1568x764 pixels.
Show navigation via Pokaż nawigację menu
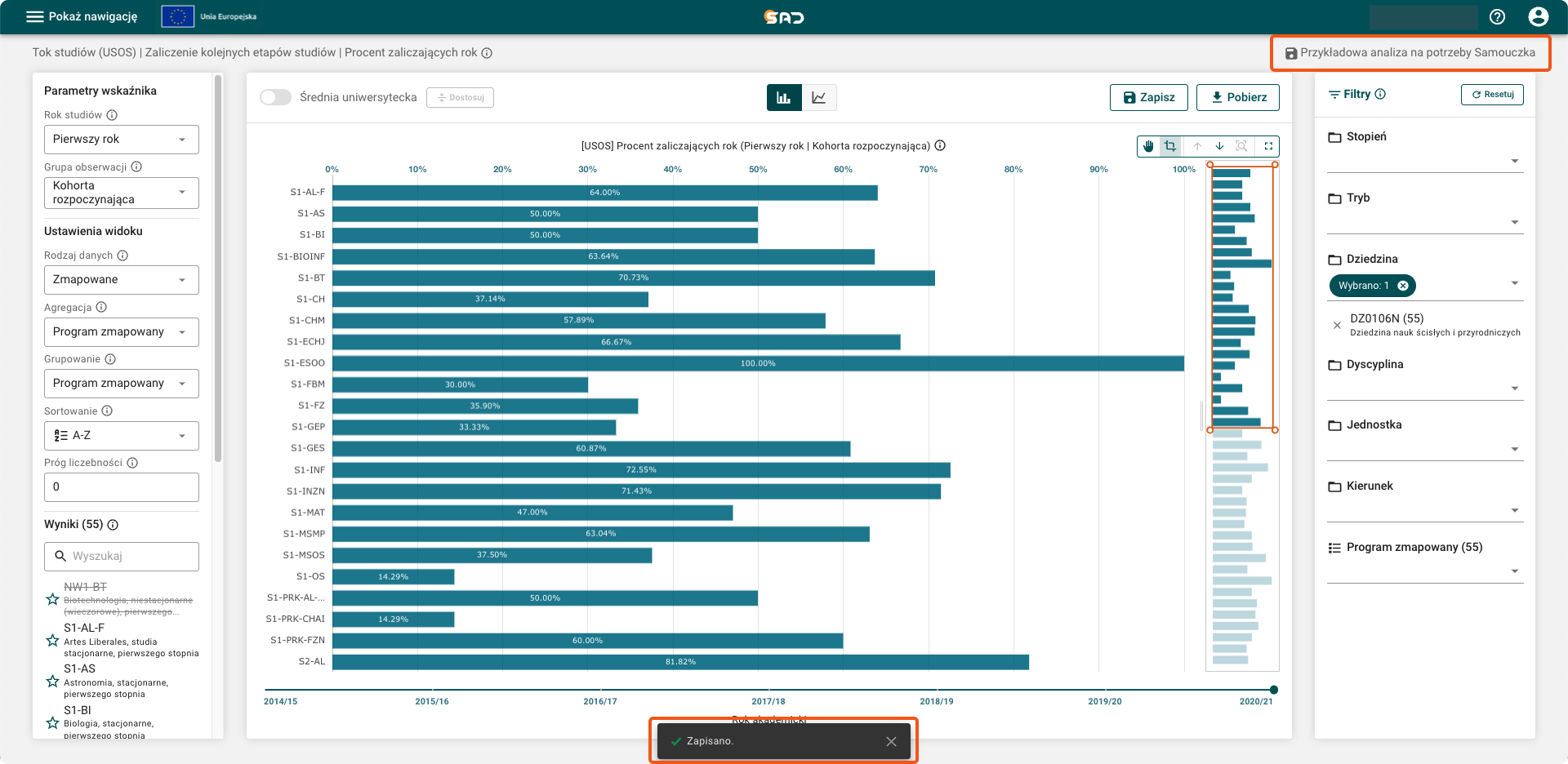click(x=82, y=16)
